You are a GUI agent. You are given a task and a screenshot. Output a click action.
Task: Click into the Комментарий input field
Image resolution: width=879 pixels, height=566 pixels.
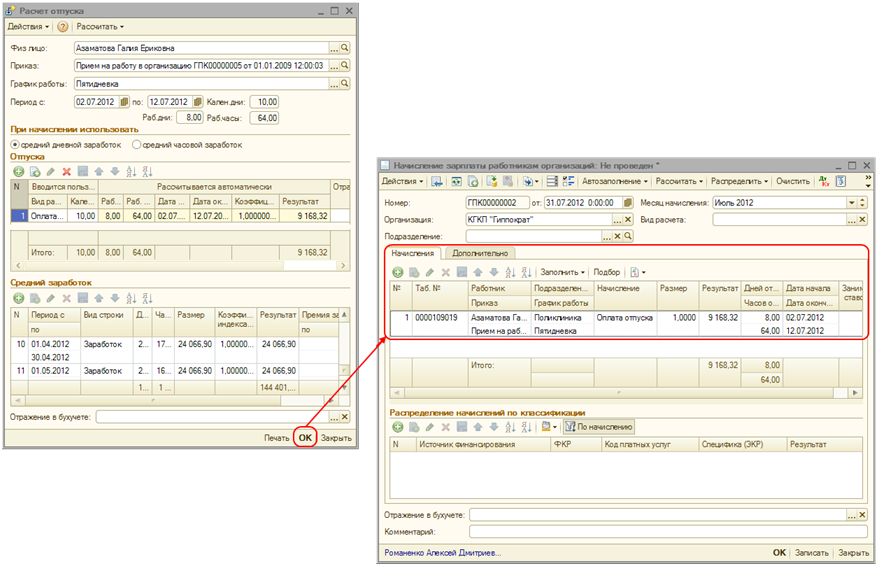pos(665,533)
